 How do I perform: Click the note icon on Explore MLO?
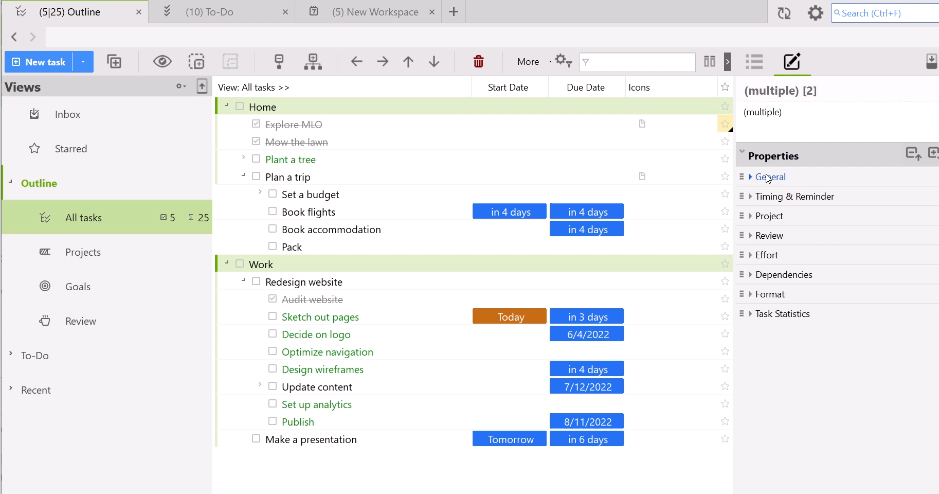pos(642,124)
